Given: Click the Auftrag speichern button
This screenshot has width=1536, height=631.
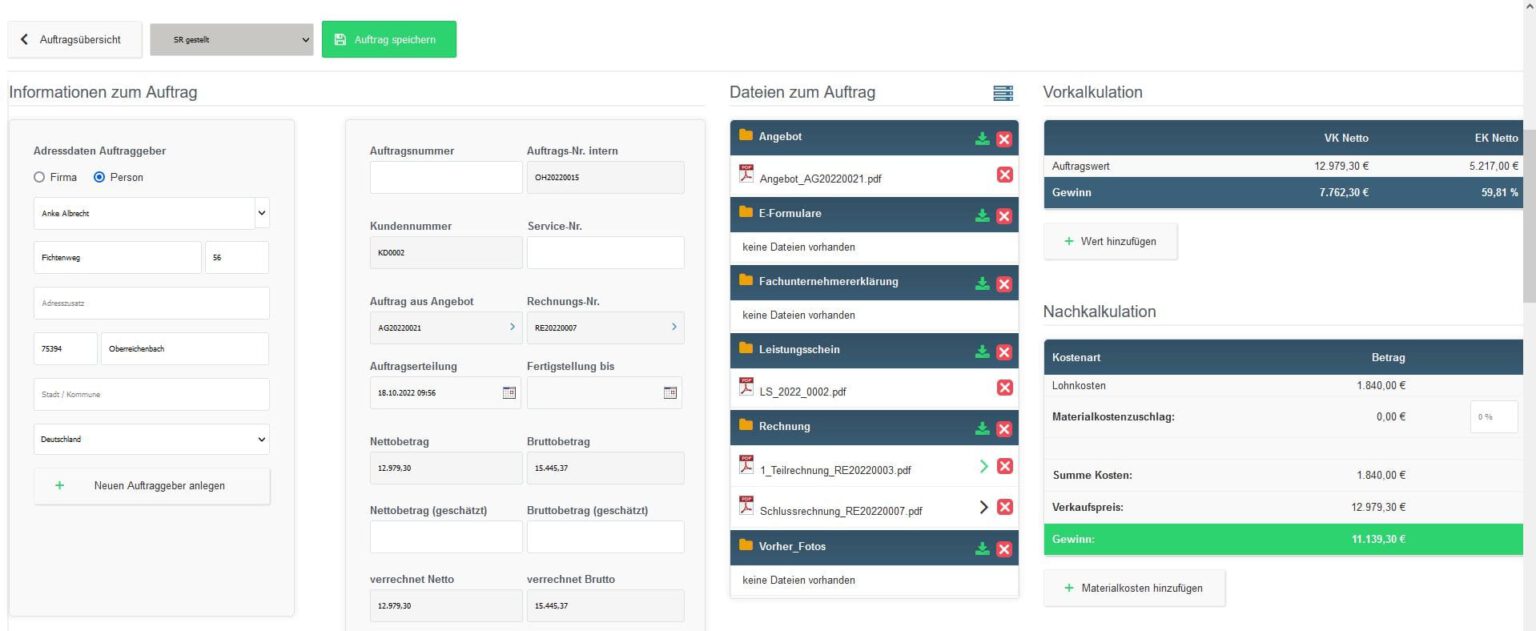Looking at the screenshot, I should coord(388,38).
